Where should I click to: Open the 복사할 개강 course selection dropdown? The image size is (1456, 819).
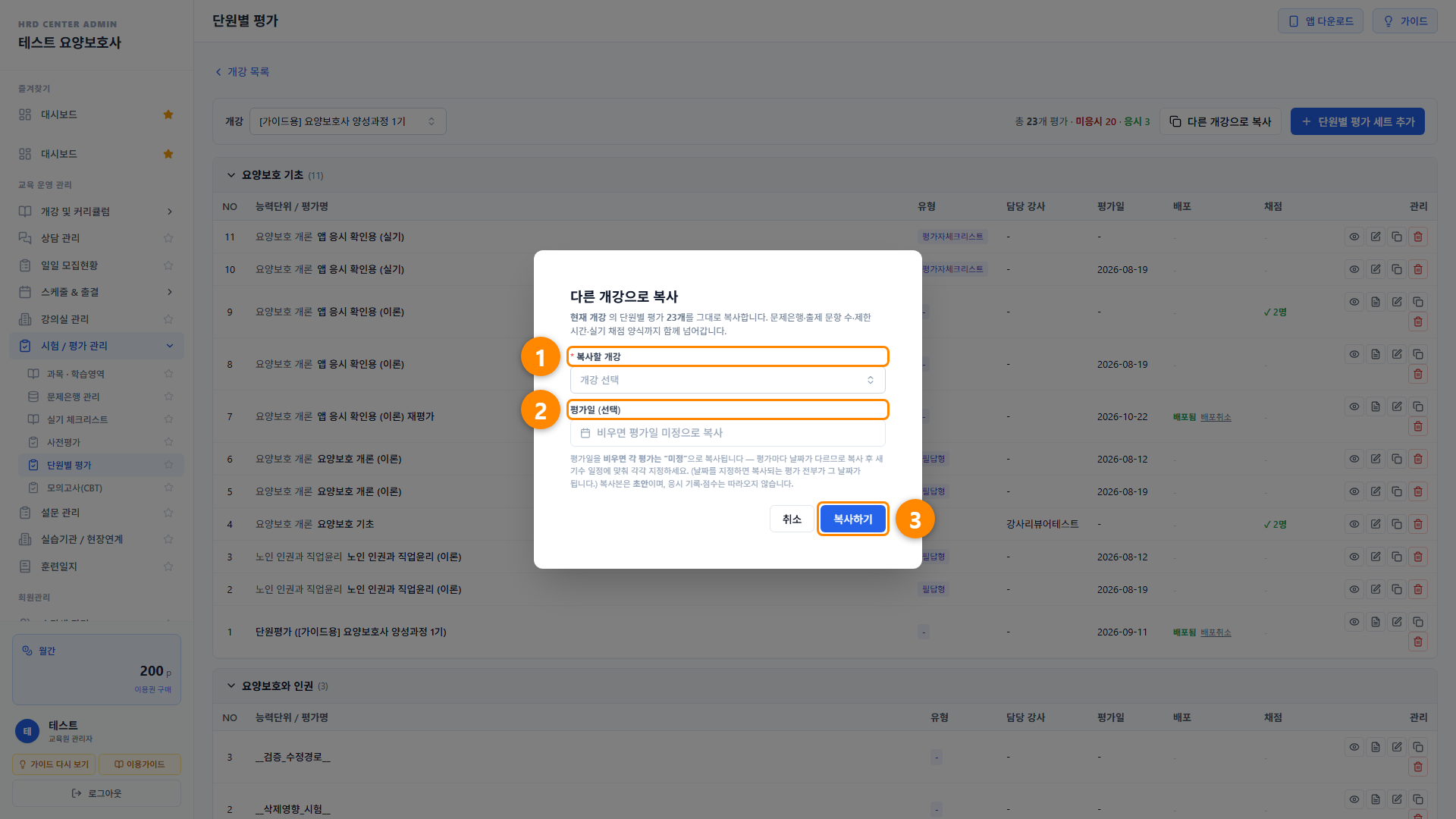pos(727,380)
